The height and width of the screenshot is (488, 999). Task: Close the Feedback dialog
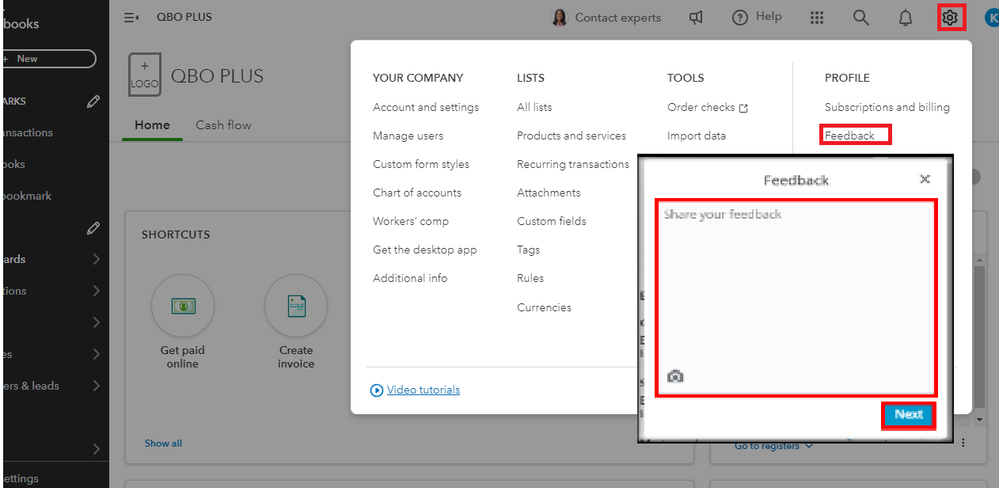click(925, 179)
